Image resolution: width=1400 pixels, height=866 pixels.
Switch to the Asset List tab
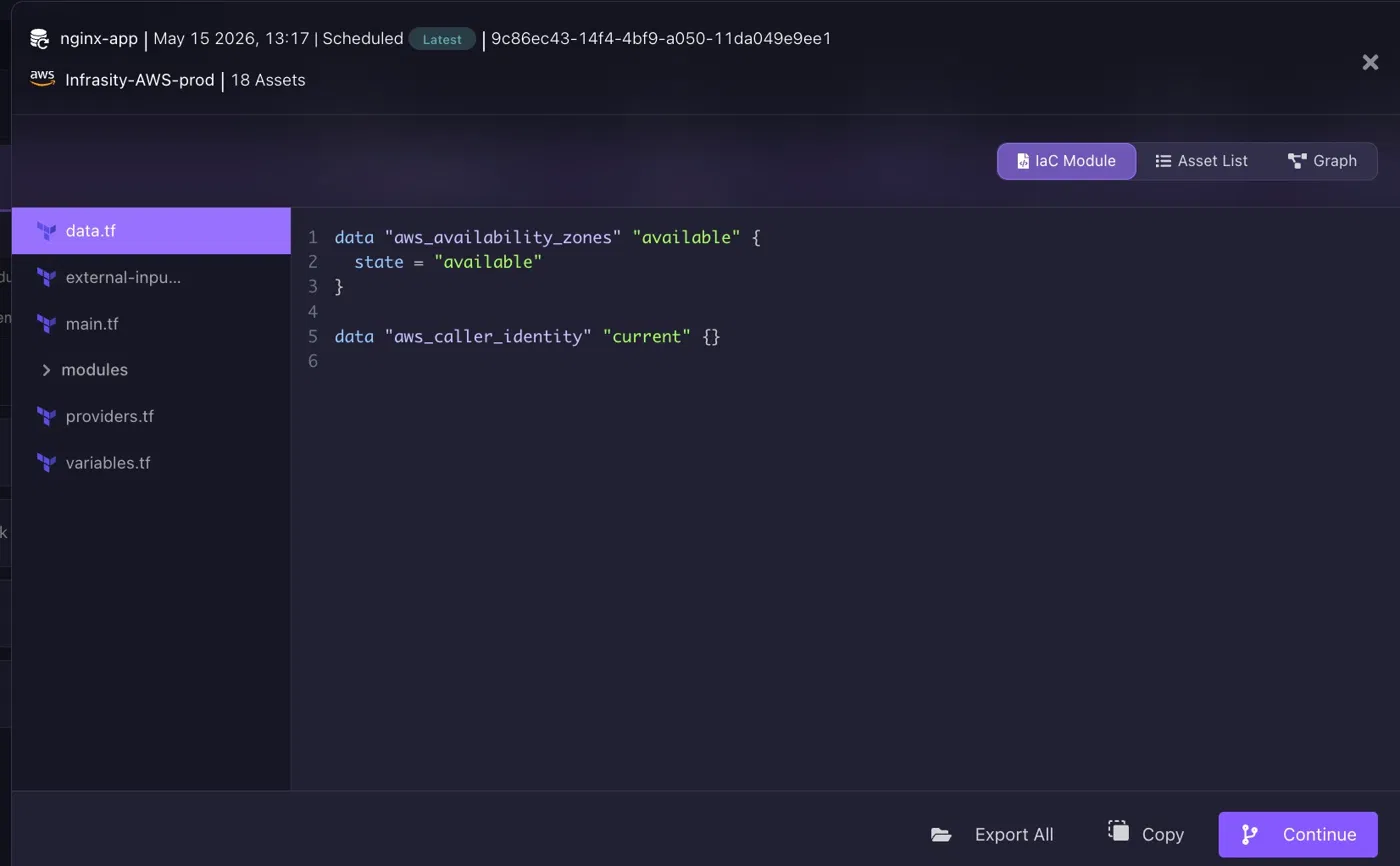point(1201,161)
